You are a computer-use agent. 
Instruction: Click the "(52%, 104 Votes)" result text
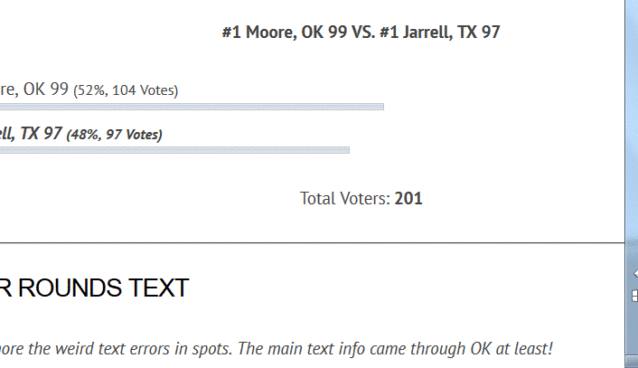[126, 90]
